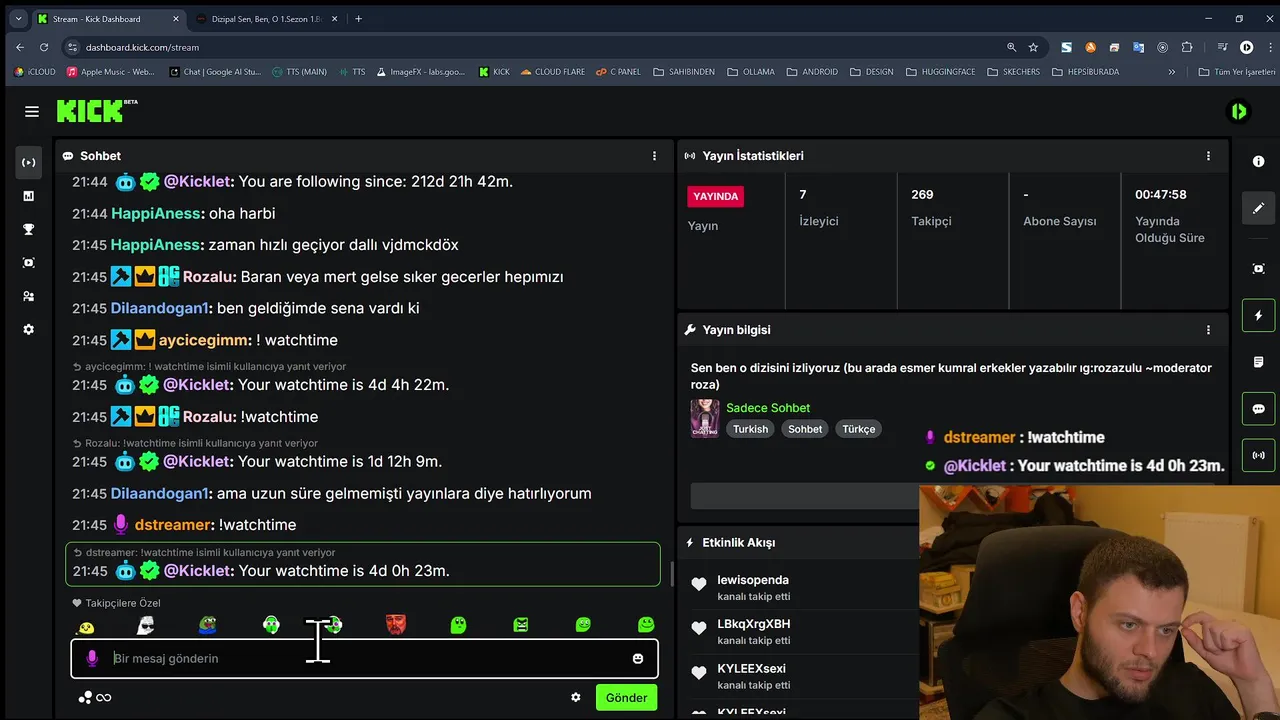Click the YAYINDA live status badge
1280x720 pixels.
tap(715, 196)
